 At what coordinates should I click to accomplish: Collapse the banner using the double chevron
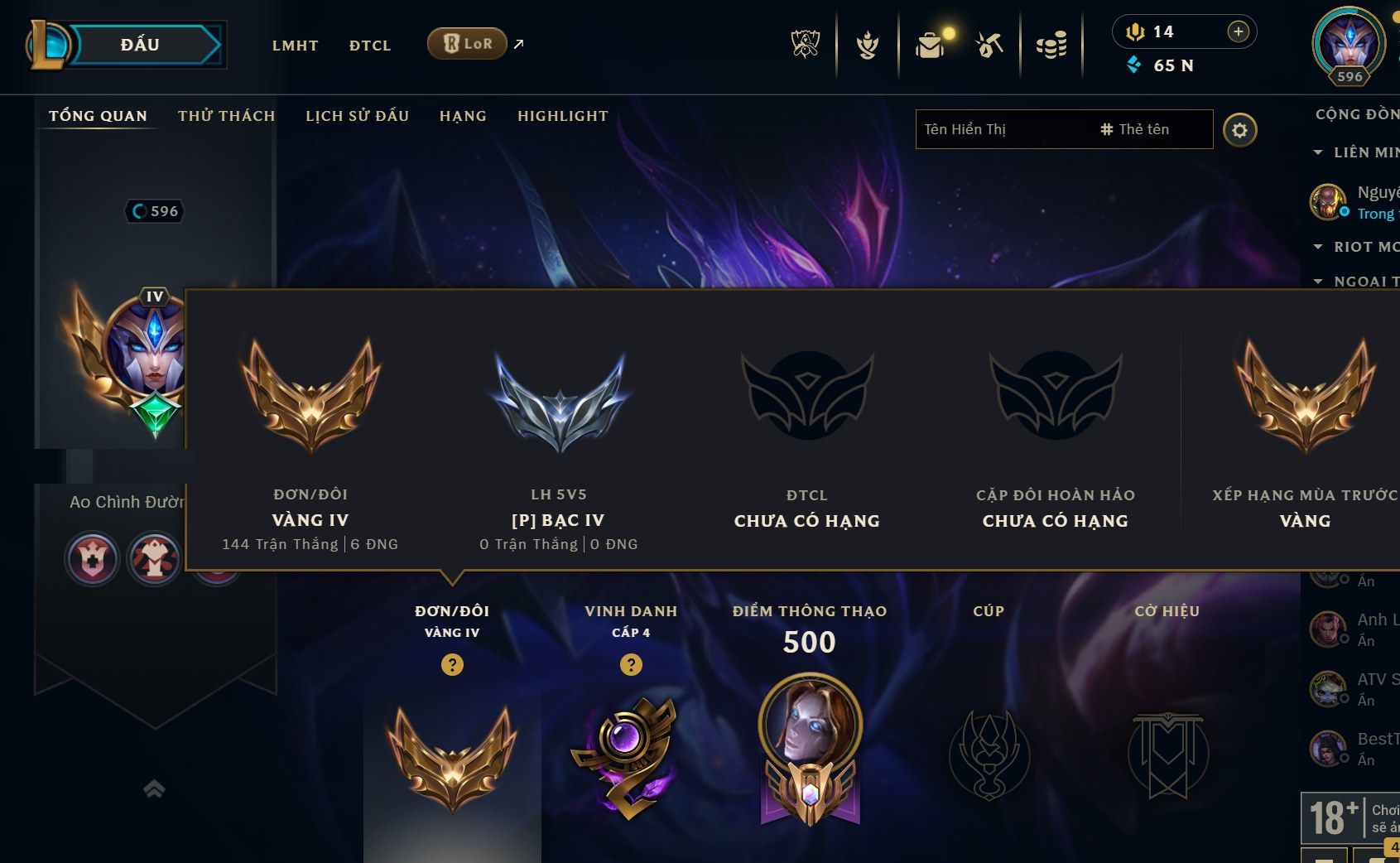154,788
